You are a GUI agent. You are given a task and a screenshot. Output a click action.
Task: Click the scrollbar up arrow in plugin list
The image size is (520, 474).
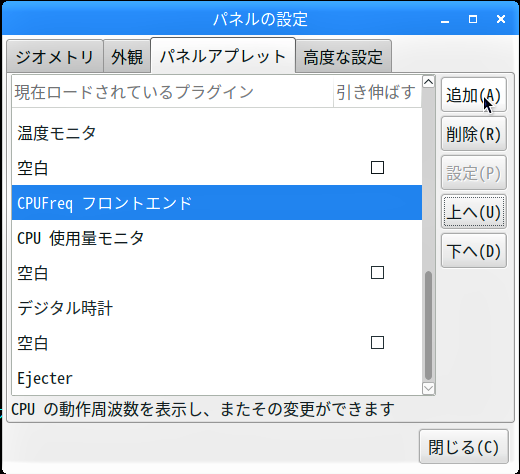tap(428, 82)
